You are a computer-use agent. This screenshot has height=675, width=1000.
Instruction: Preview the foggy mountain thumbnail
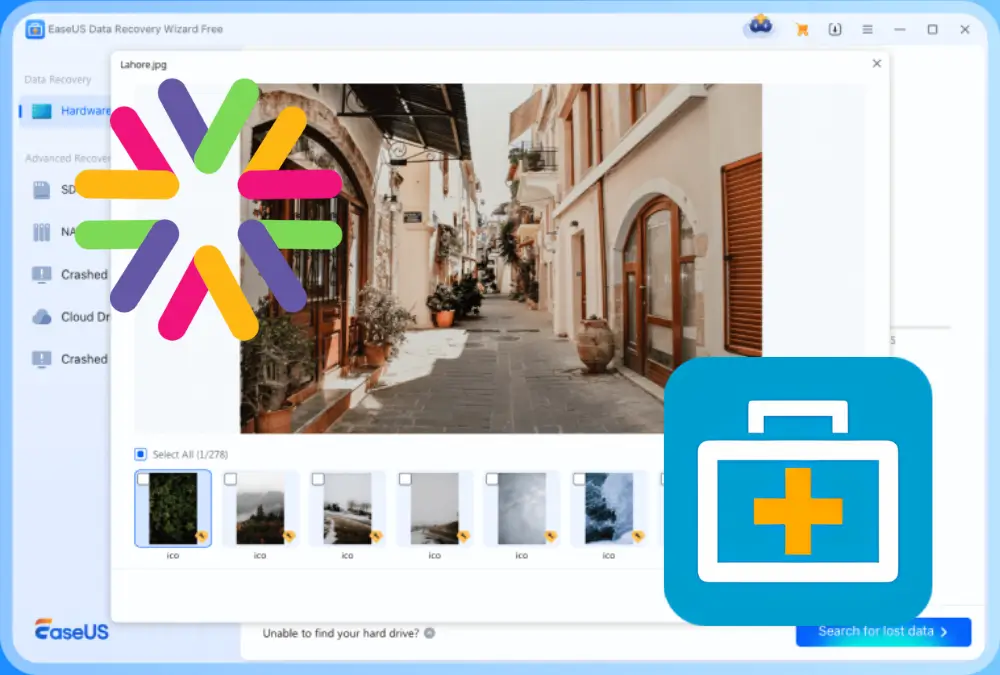(x=260, y=508)
